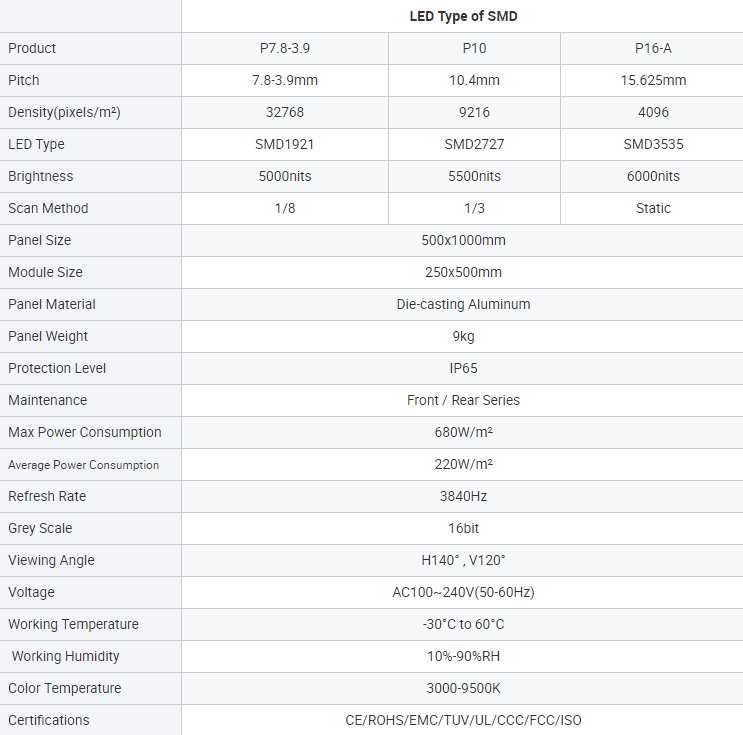This screenshot has width=743, height=735.
Task: Select the 3840Hz refresh rate value
Action: click(x=463, y=496)
